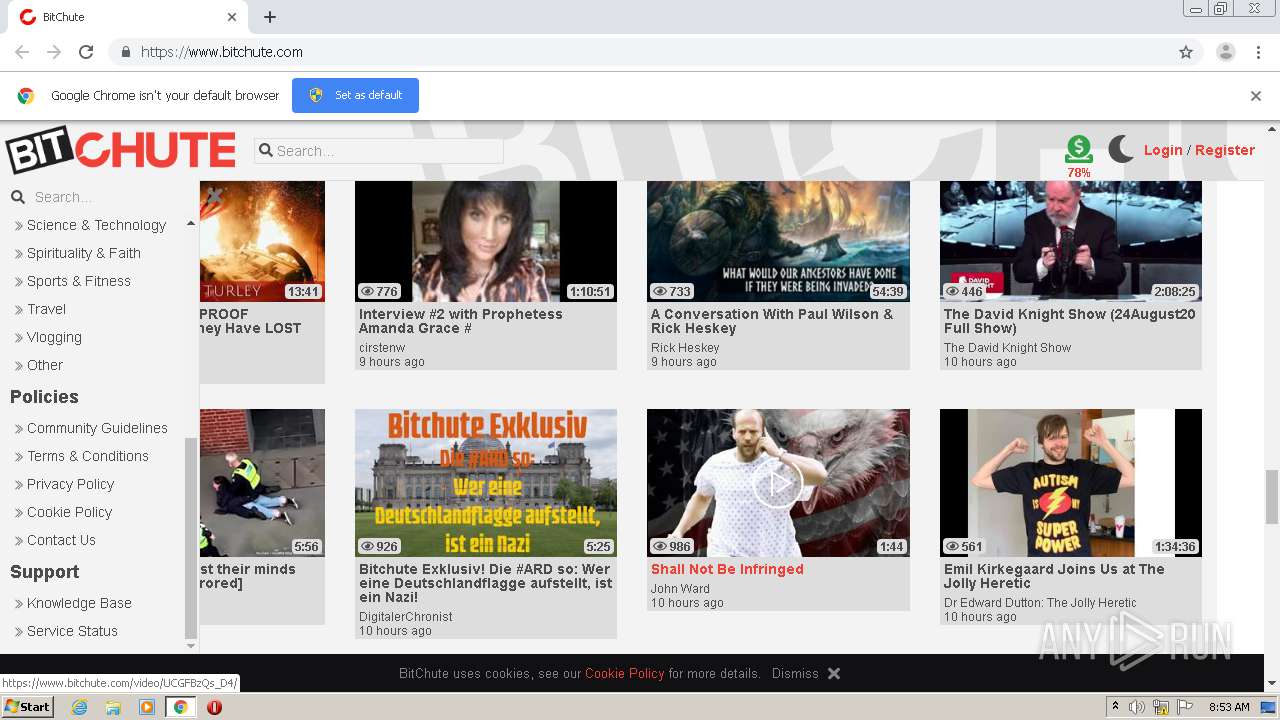Image resolution: width=1280 pixels, height=720 pixels.
Task: Open Knowledge Base link
Action: tap(79, 603)
